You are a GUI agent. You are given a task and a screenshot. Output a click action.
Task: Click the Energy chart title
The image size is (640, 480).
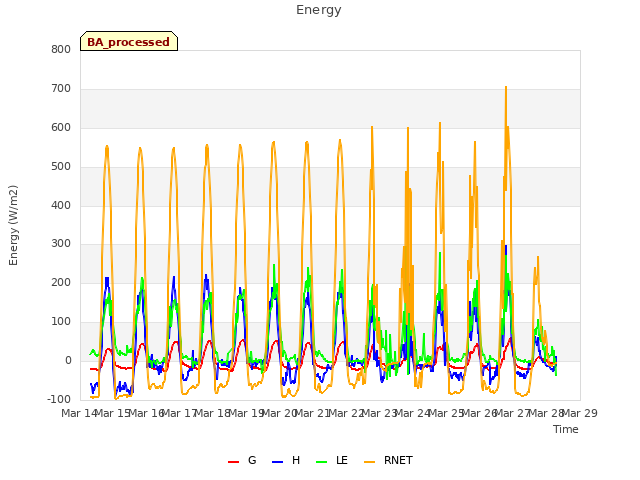pos(318,10)
